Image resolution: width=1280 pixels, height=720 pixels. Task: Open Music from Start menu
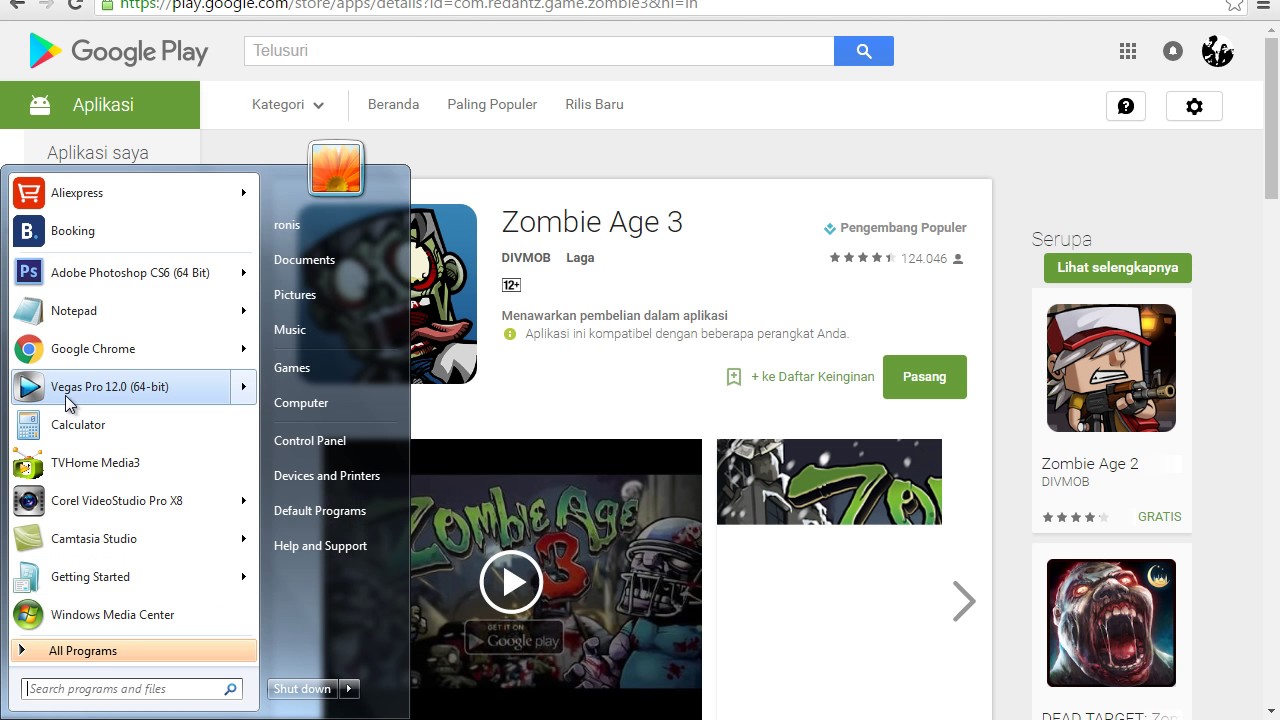click(290, 330)
